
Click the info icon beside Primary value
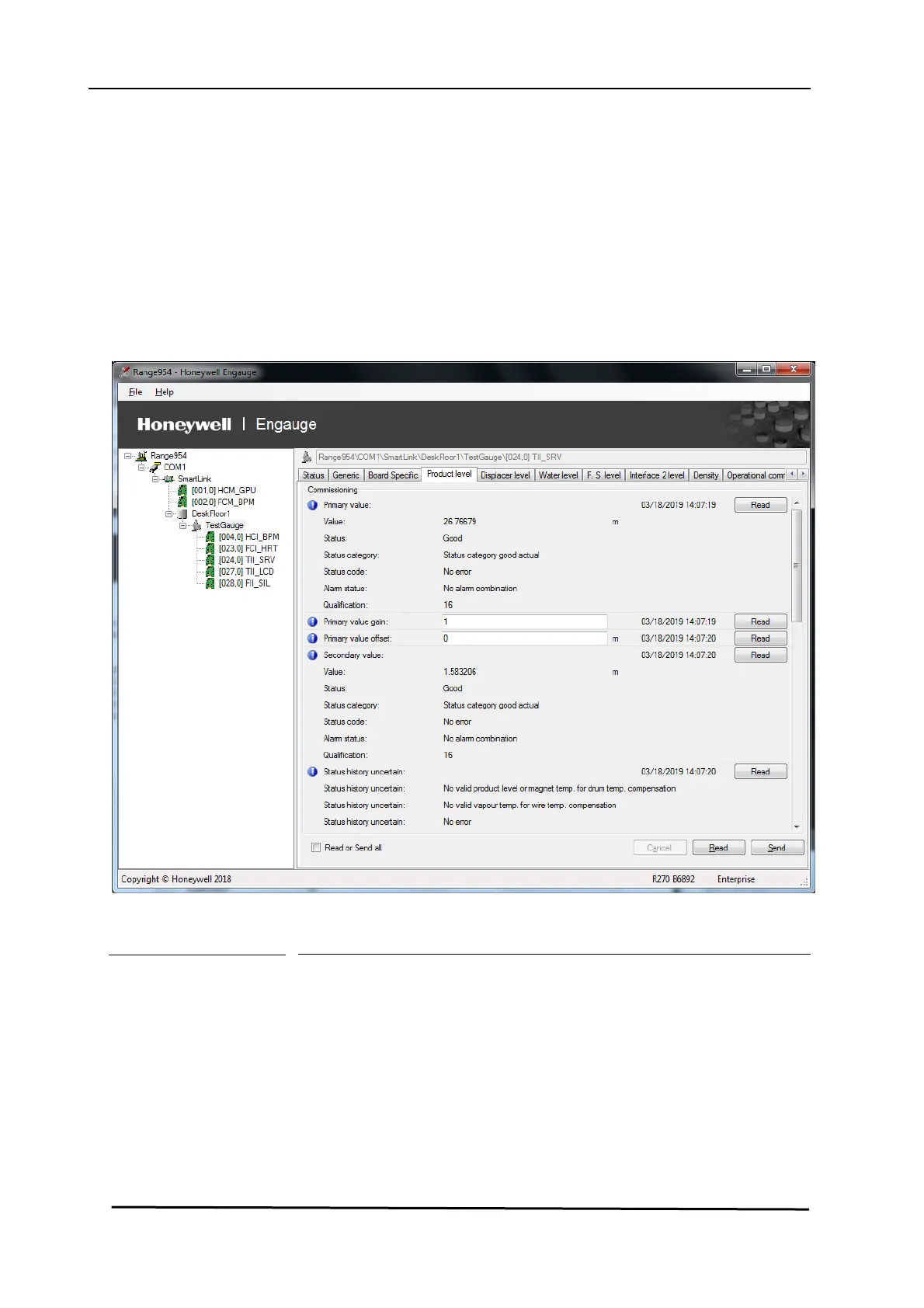pos(313,506)
